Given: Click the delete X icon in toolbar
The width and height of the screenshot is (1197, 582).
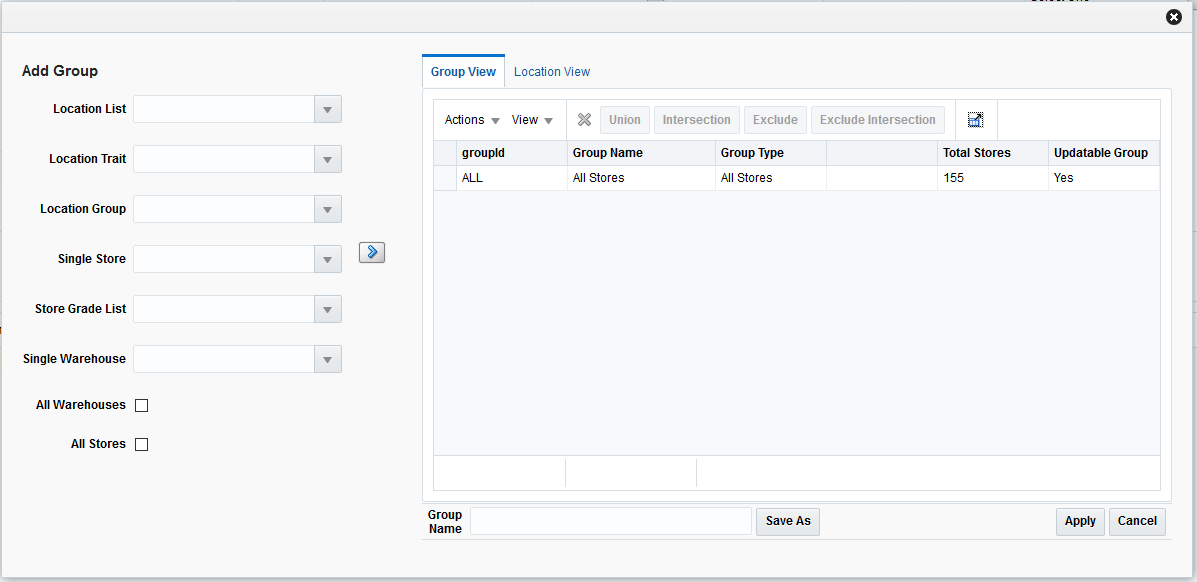Looking at the screenshot, I should [584, 120].
